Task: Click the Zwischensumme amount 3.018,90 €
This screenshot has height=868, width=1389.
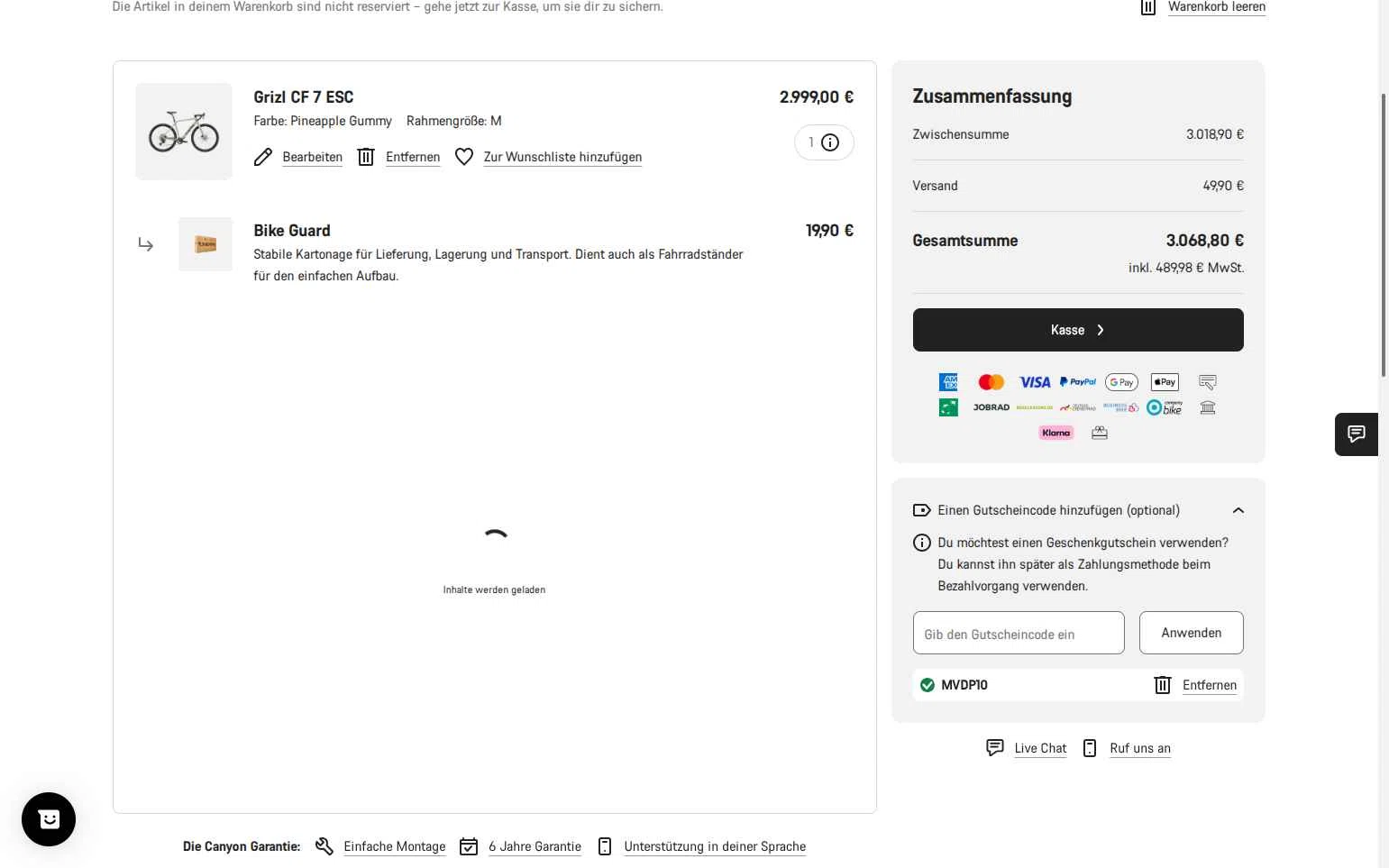Action: (x=1215, y=134)
